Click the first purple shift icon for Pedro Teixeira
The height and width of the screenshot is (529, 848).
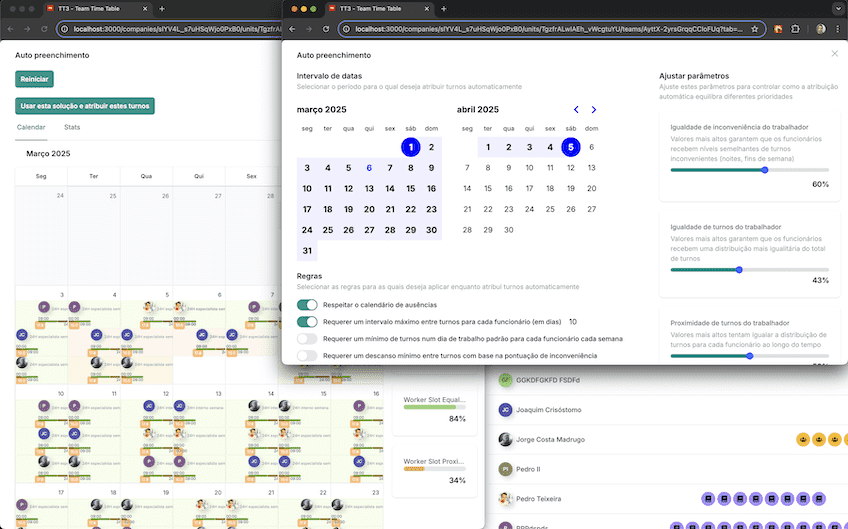(x=707, y=498)
